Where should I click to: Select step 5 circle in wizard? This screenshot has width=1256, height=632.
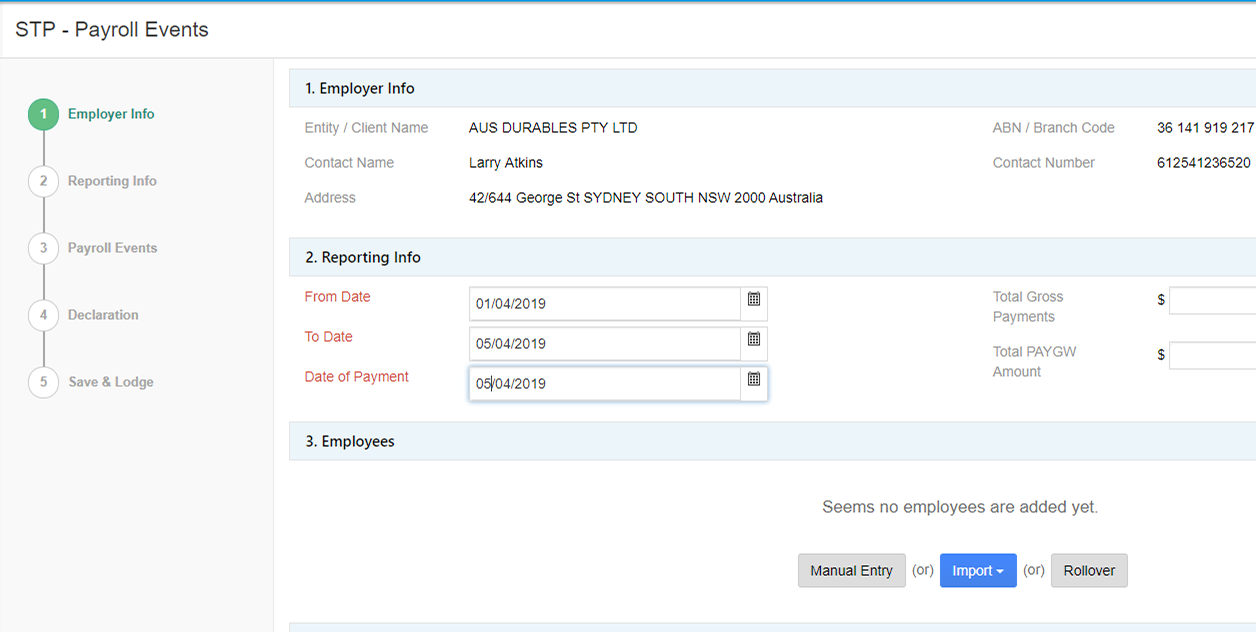(x=43, y=382)
